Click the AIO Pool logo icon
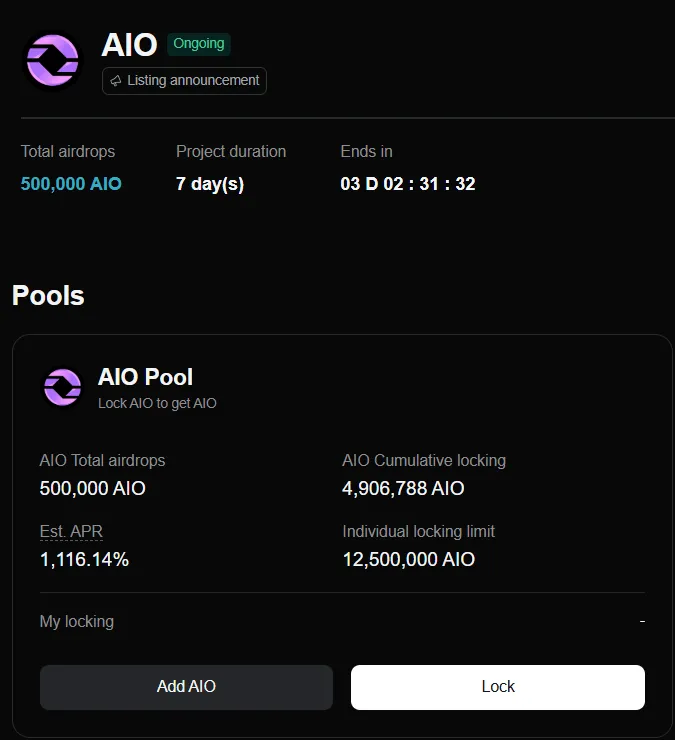 pyautogui.click(x=62, y=387)
